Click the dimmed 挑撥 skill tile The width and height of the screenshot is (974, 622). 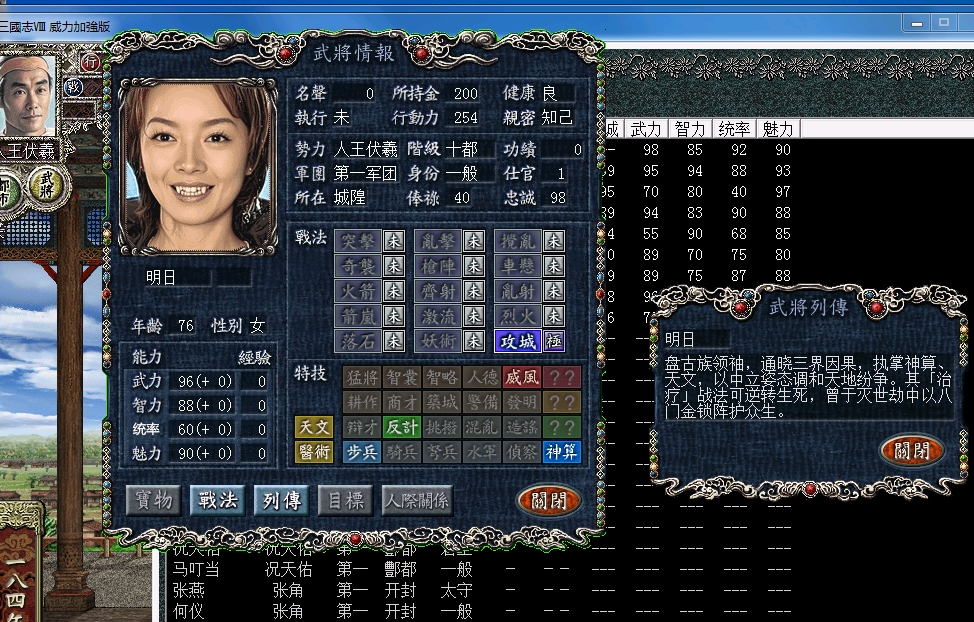[442, 427]
